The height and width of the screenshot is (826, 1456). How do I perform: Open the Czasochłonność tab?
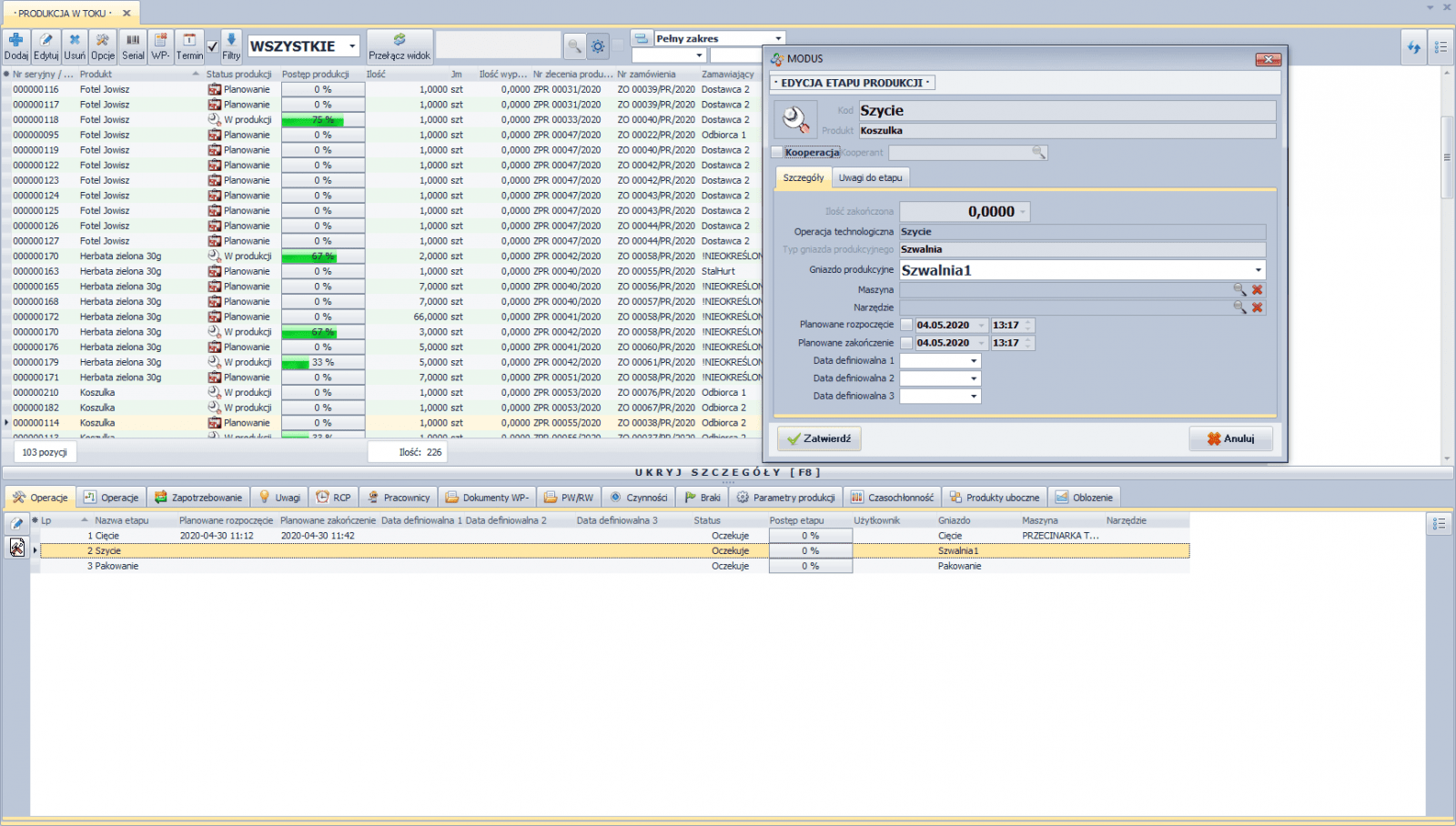892,498
